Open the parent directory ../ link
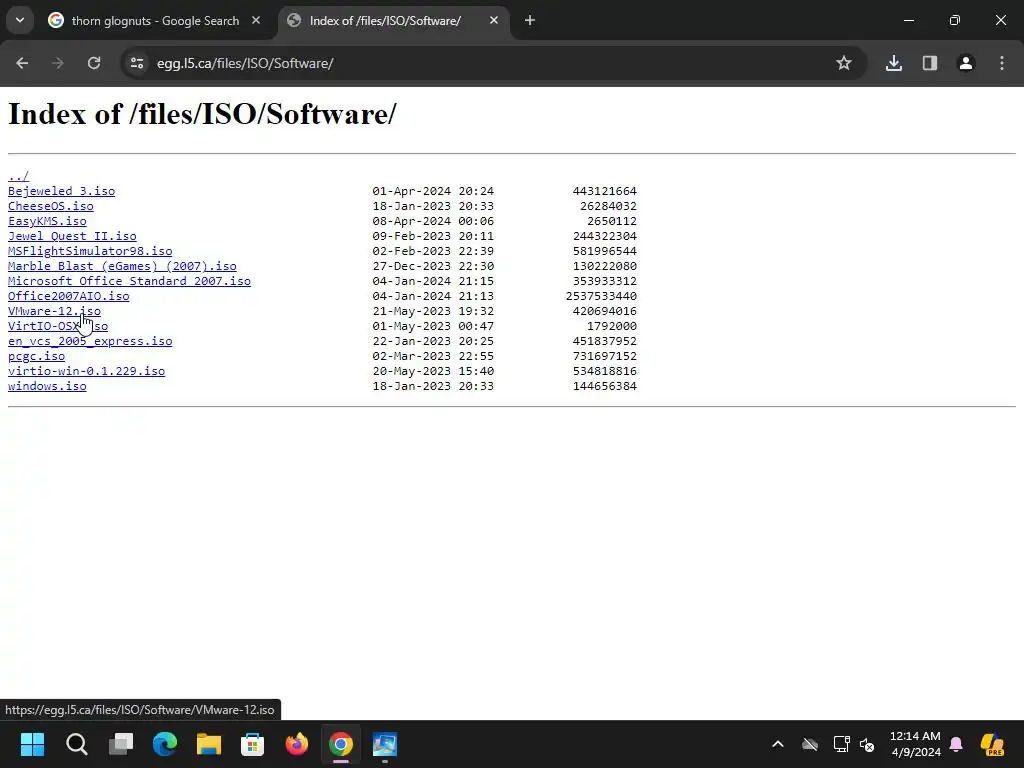This screenshot has height=768, width=1024. tap(18, 176)
